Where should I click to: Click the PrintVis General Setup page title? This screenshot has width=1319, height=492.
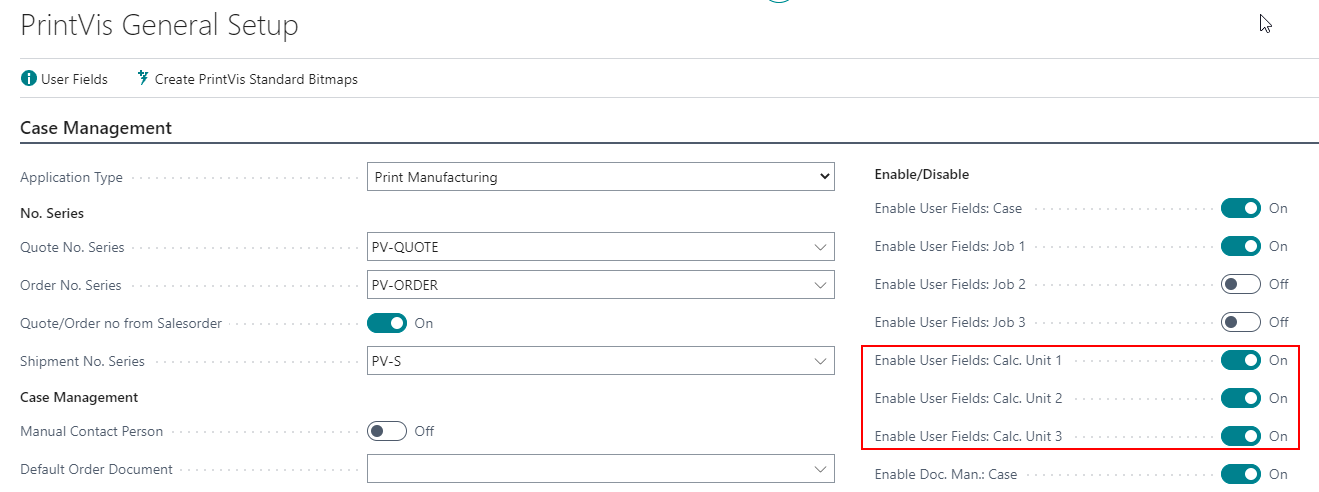point(159,25)
